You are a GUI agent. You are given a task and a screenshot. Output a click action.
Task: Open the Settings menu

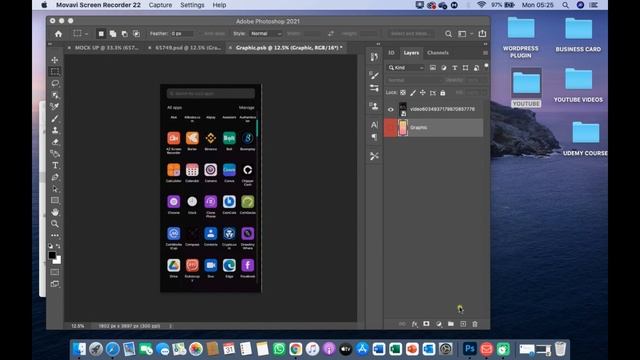(192, 5)
